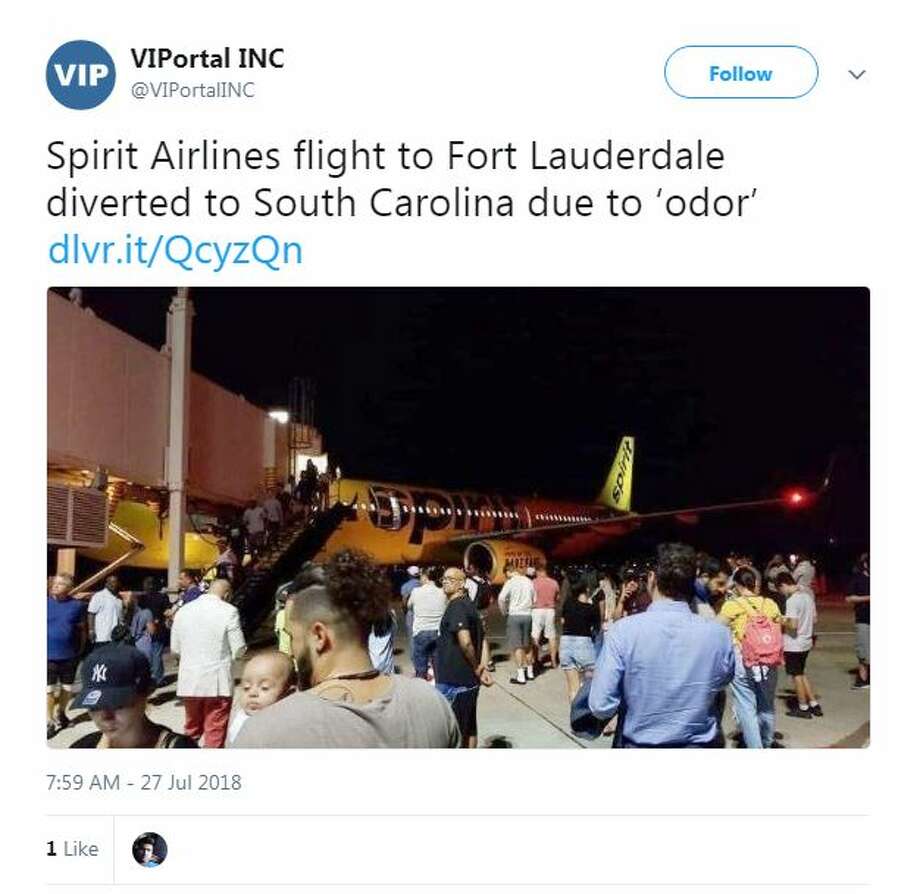Click the red wingtip light in photo
Image resolution: width=920 pixels, height=894 pixels.
click(796, 498)
